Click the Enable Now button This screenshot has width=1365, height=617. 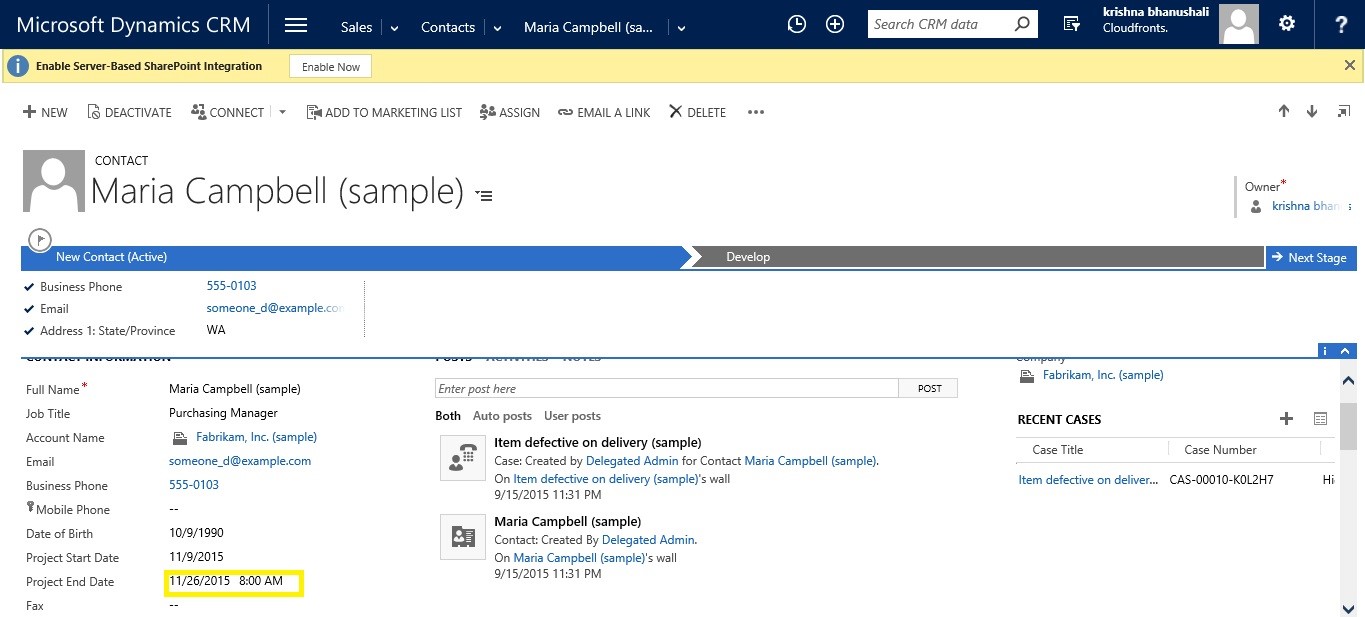tap(331, 67)
